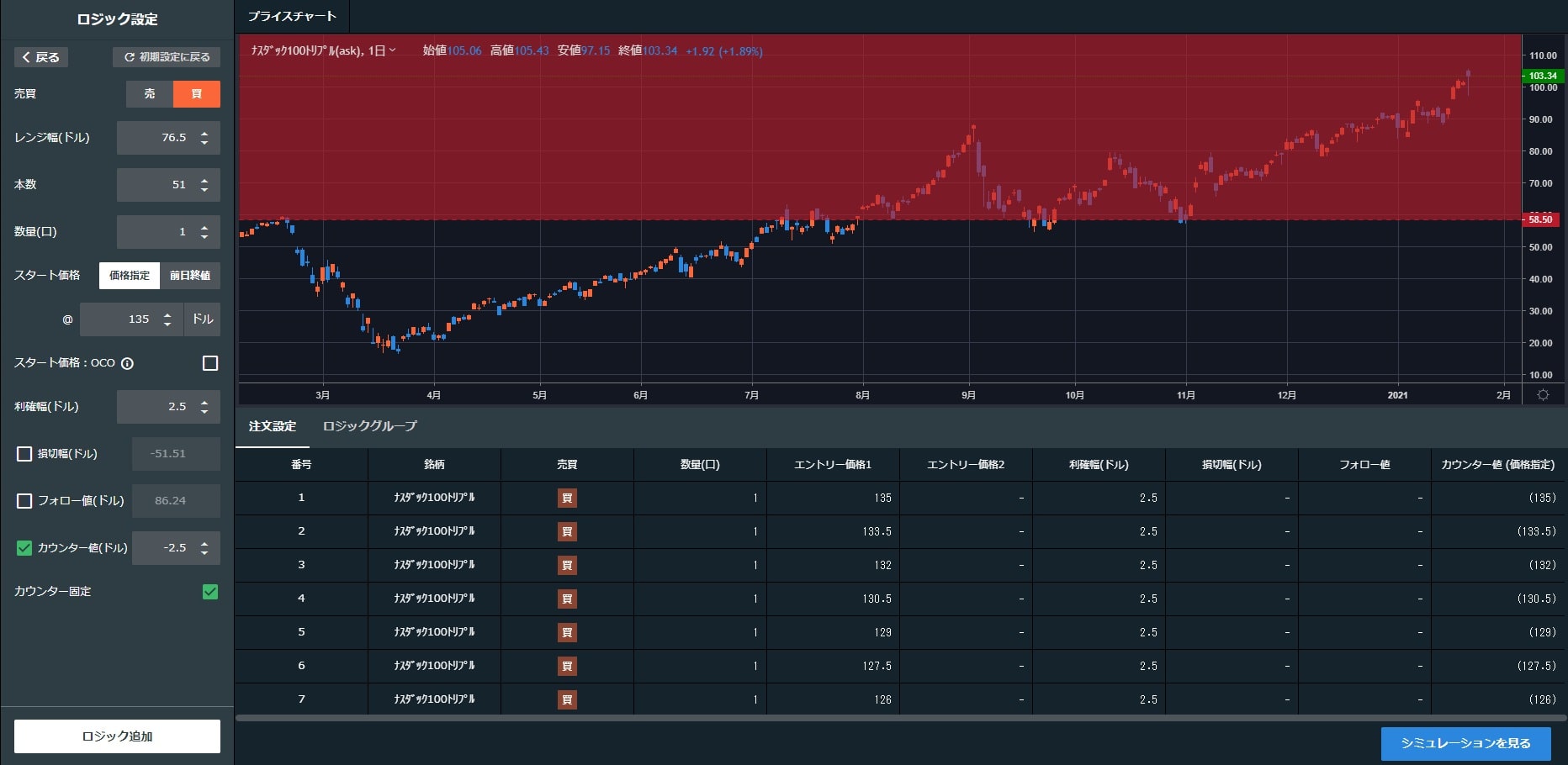The height and width of the screenshot is (765, 1568).
Task: Adjust 利確幅 stepper arrows
Action: 204,407
